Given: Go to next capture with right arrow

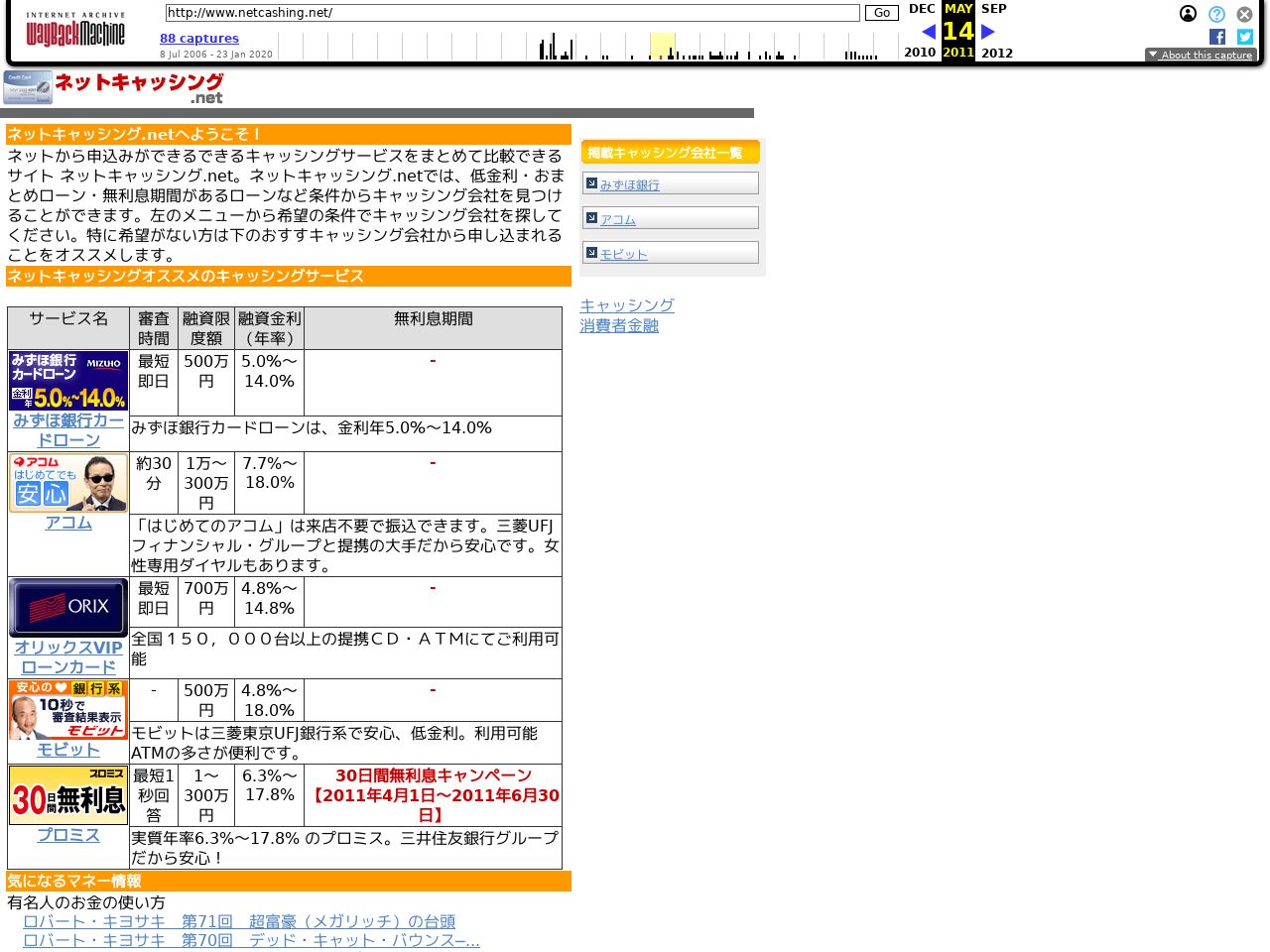Looking at the screenshot, I should (987, 32).
